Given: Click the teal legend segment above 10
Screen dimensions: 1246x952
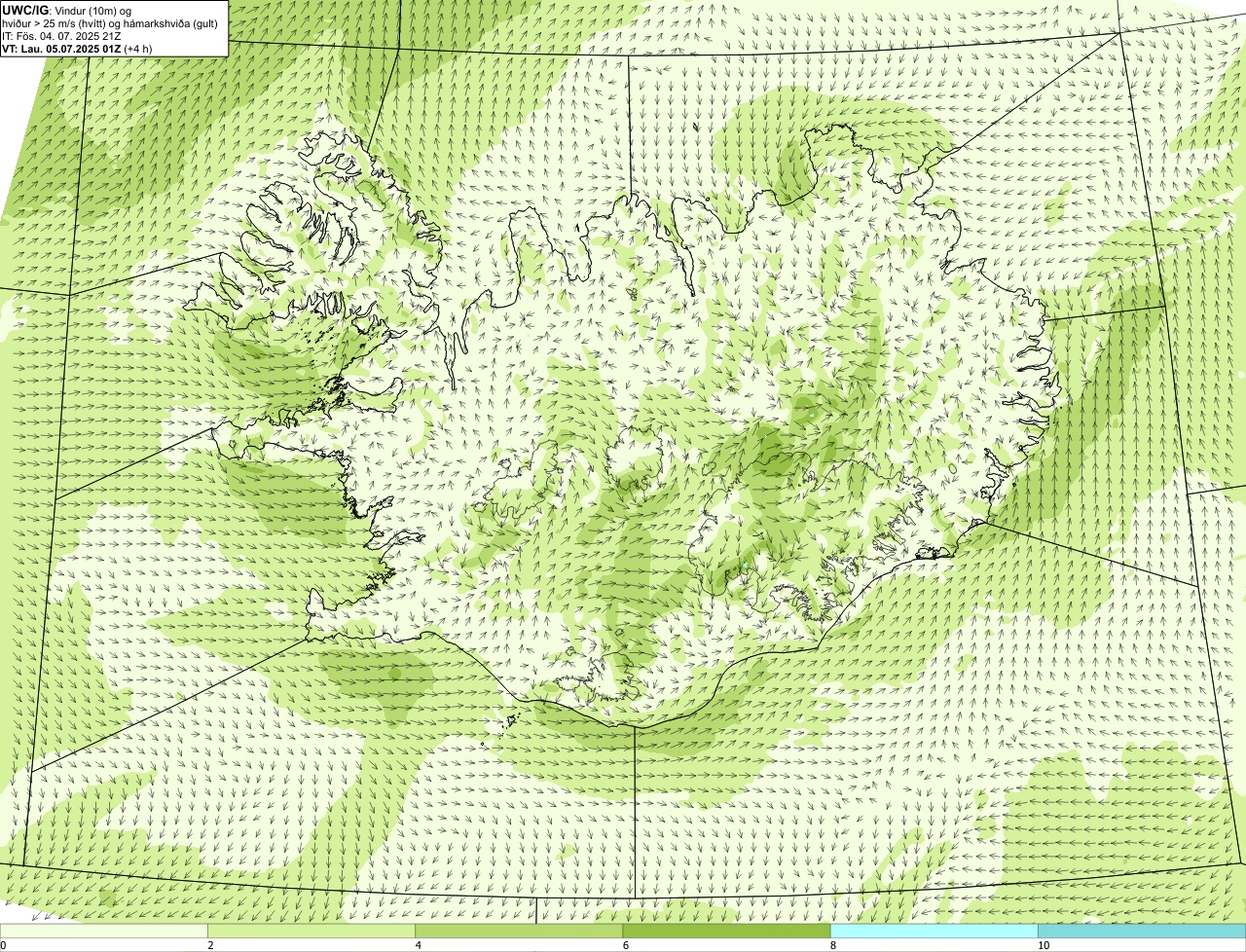Looking at the screenshot, I should pyautogui.click(x=1142, y=932).
